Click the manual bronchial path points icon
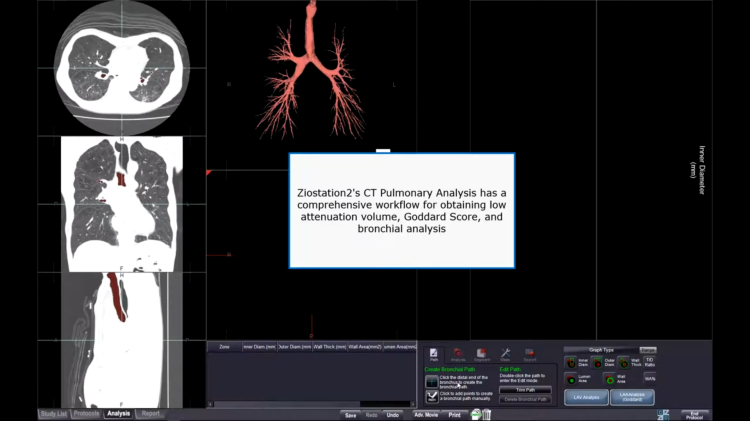 click(x=431, y=396)
